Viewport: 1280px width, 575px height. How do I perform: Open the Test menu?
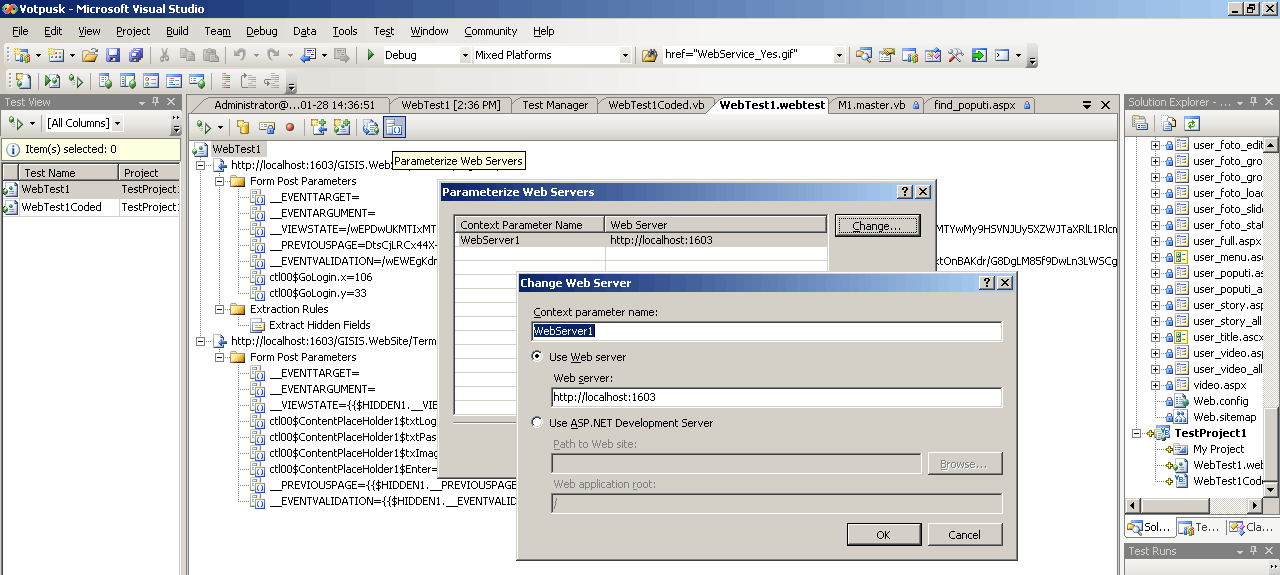coord(384,31)
